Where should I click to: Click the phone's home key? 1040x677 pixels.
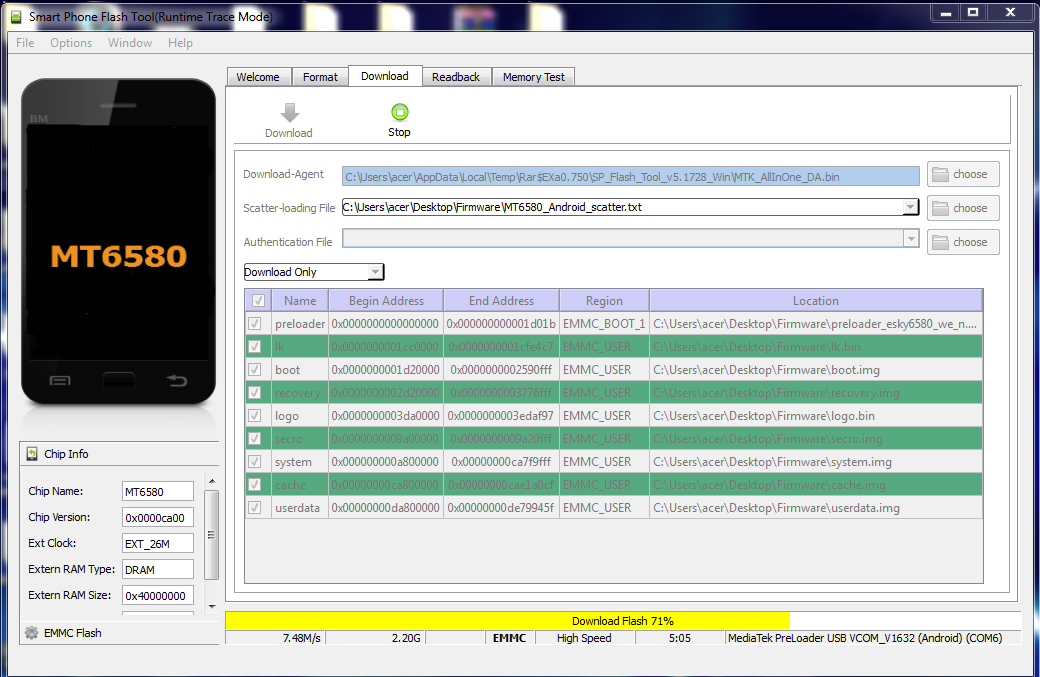click(x=119, y=381)
